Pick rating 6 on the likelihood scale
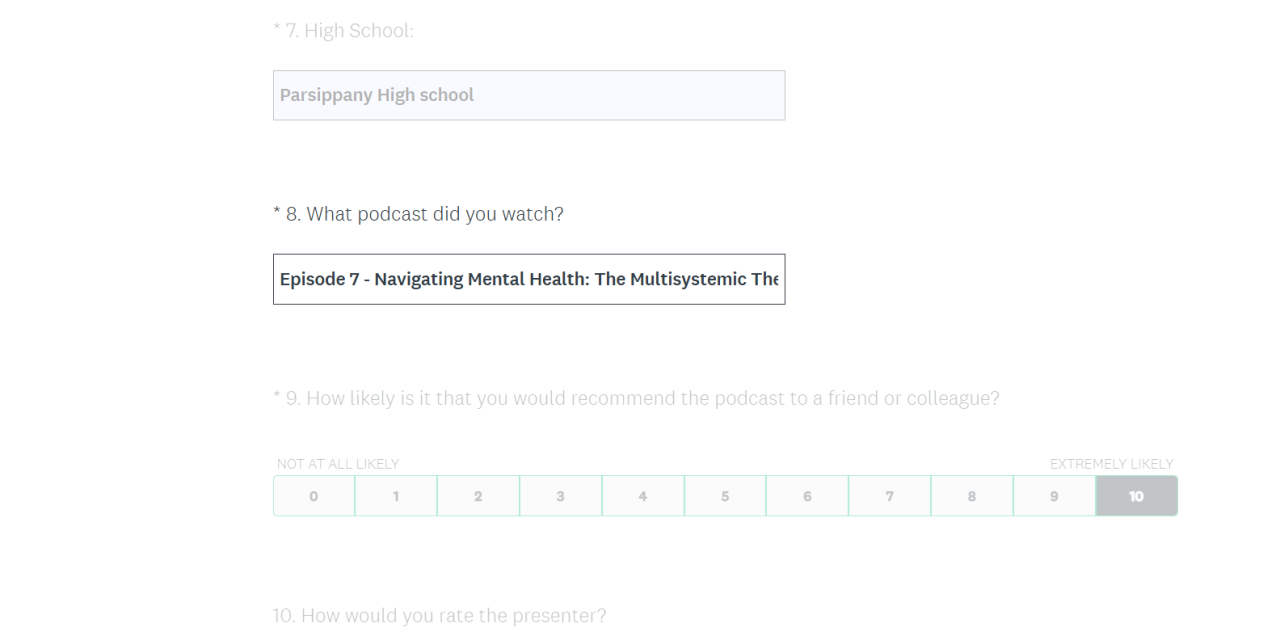 pos(807,496)
